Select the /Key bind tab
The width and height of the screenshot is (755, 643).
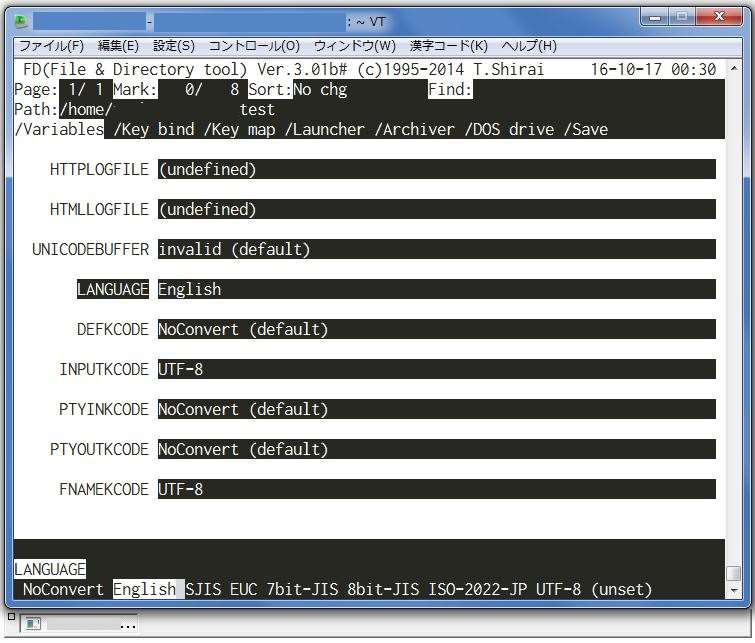(154, 130)
